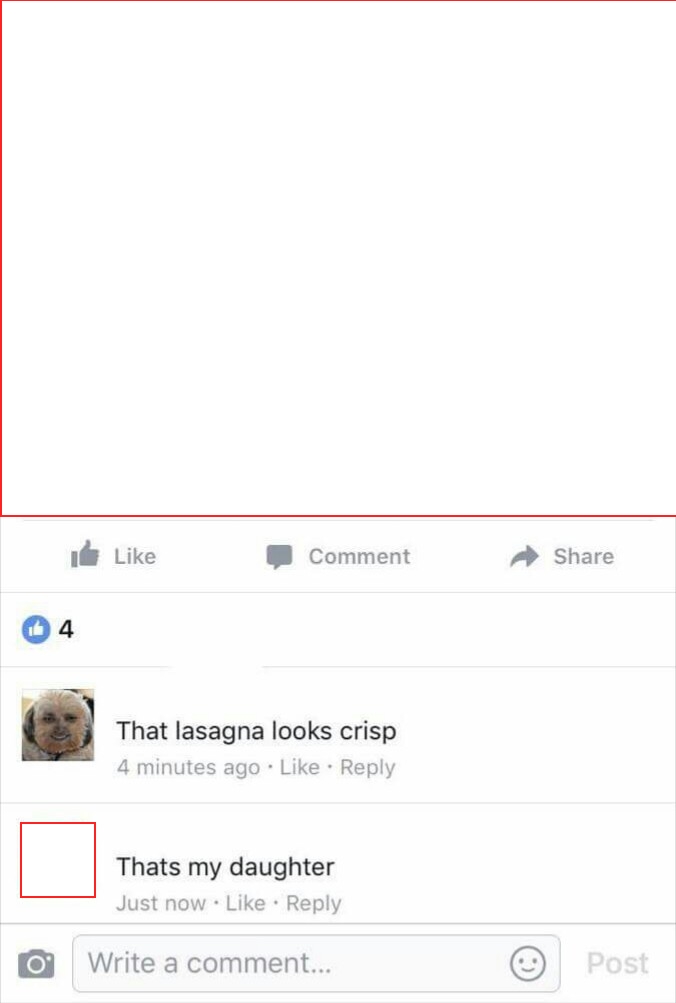Reply to the 'That lasagna looks crisp' comment

(368, 767)
